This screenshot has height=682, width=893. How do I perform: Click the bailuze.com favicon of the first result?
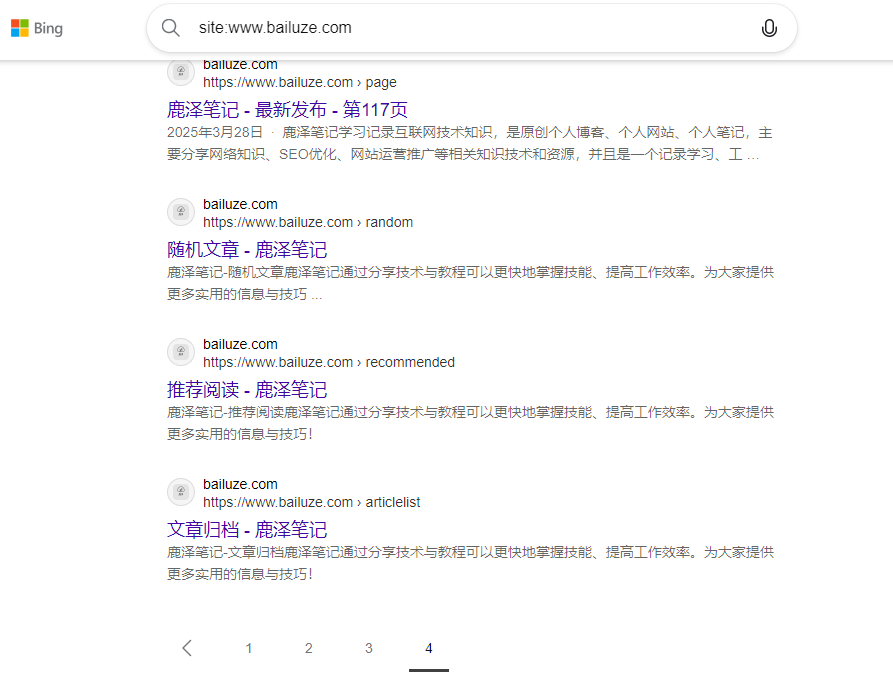180,72
